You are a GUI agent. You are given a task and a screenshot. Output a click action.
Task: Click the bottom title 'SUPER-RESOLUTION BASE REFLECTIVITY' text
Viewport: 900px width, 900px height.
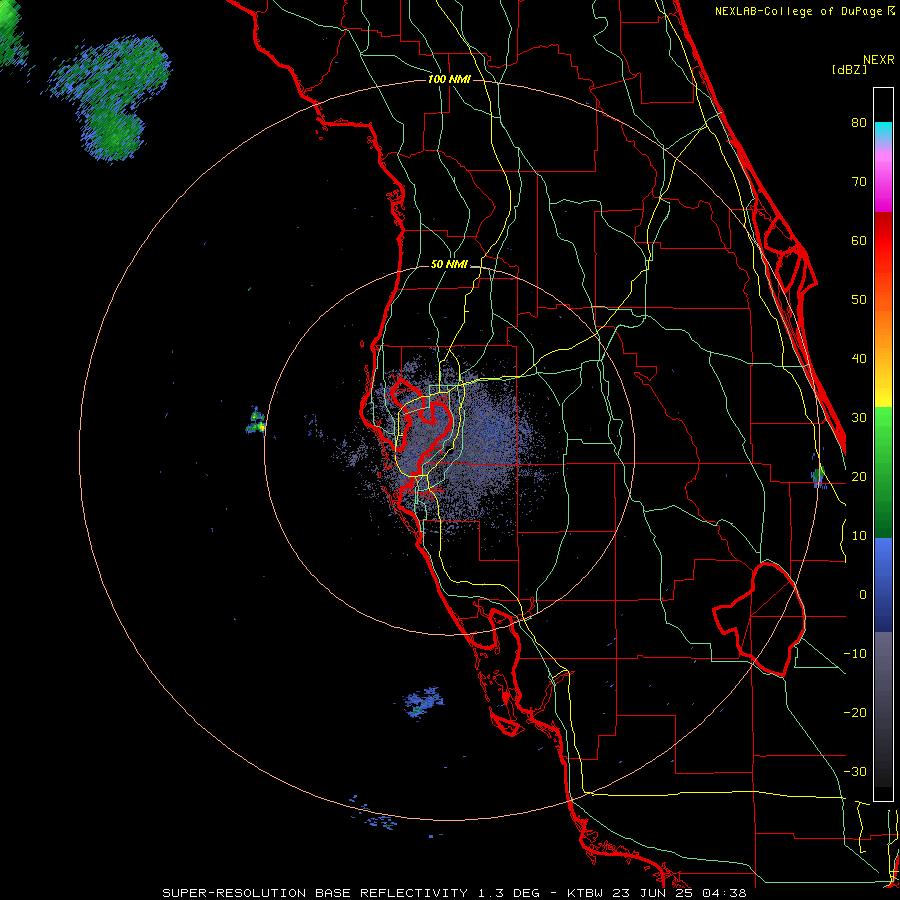pos(314,893)
